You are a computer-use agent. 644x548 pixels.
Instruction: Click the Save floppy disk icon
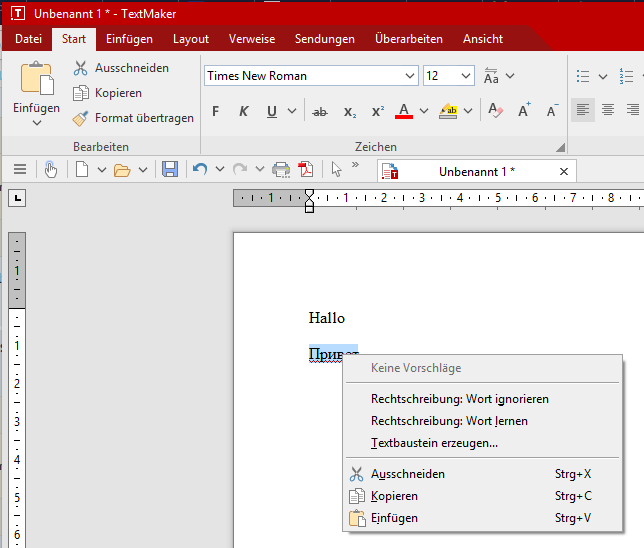(170, 170)
